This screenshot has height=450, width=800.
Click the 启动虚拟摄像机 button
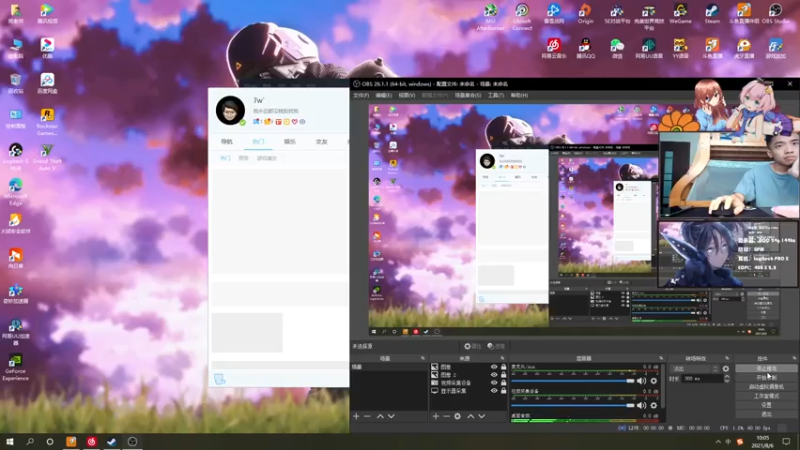click(766, 387)
